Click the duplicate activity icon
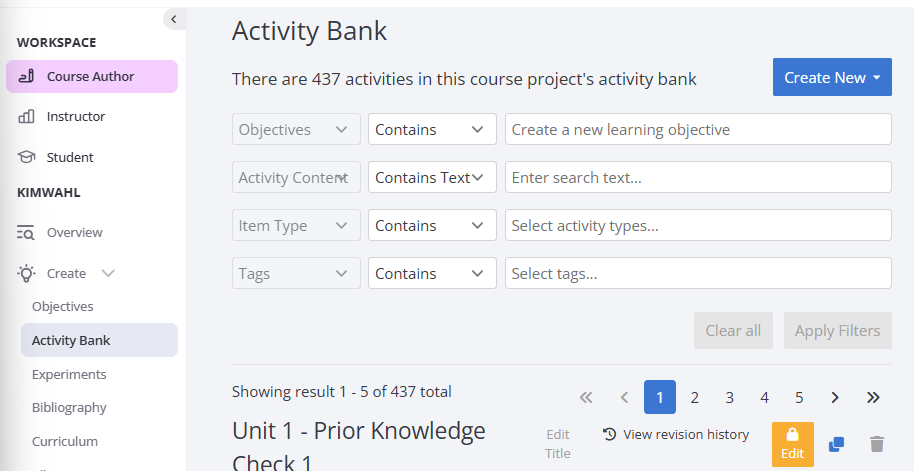The height and width of the screenshot is (471, 914). click(x=836, y=444)
